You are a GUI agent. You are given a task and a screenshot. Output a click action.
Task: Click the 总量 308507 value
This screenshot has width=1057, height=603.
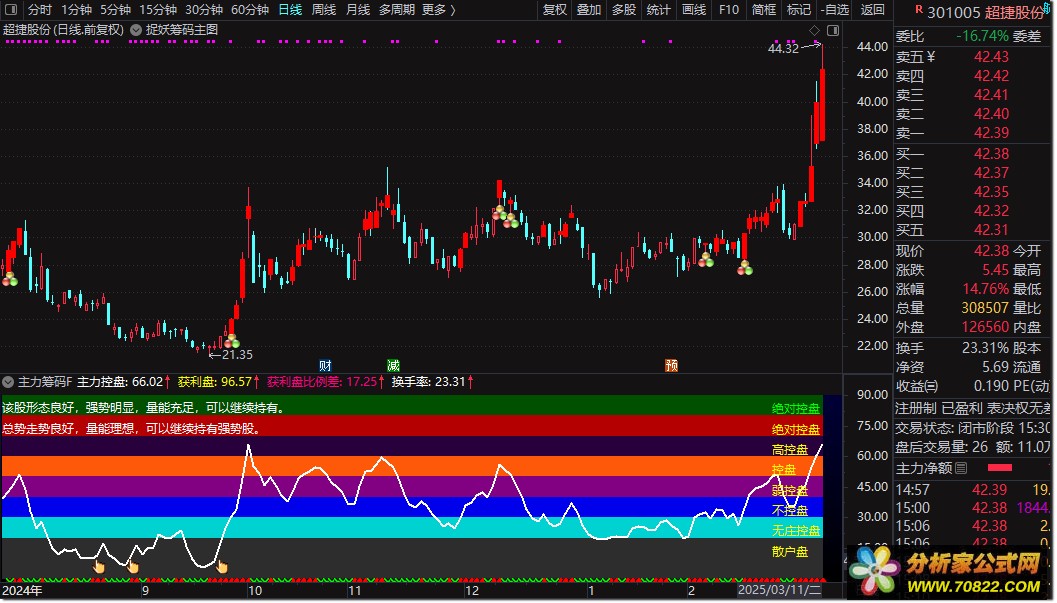coord(985,308)
